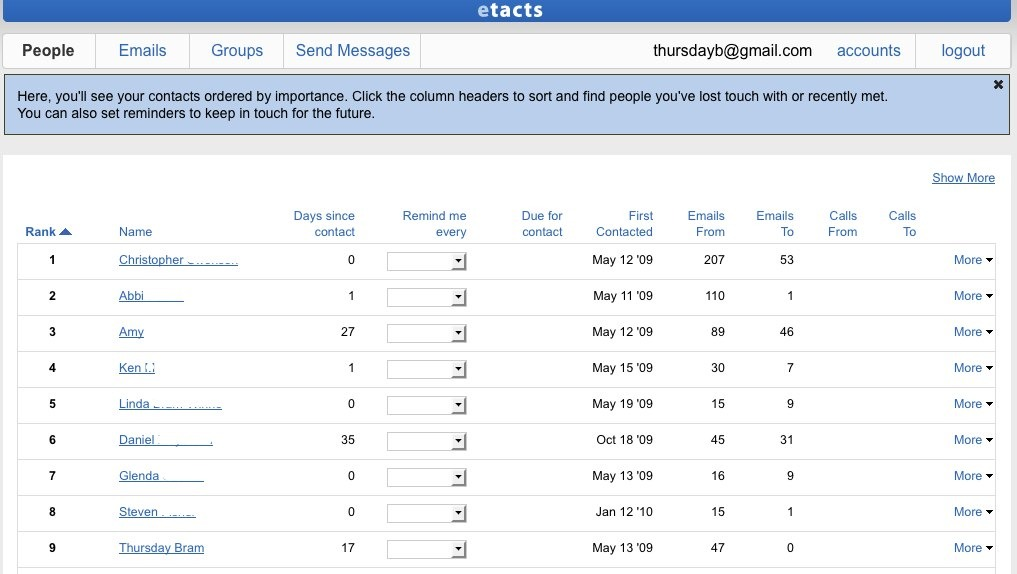Expand More options for Abbi
This screenshot has height=574, width=1017.
(x=972, y=296)
